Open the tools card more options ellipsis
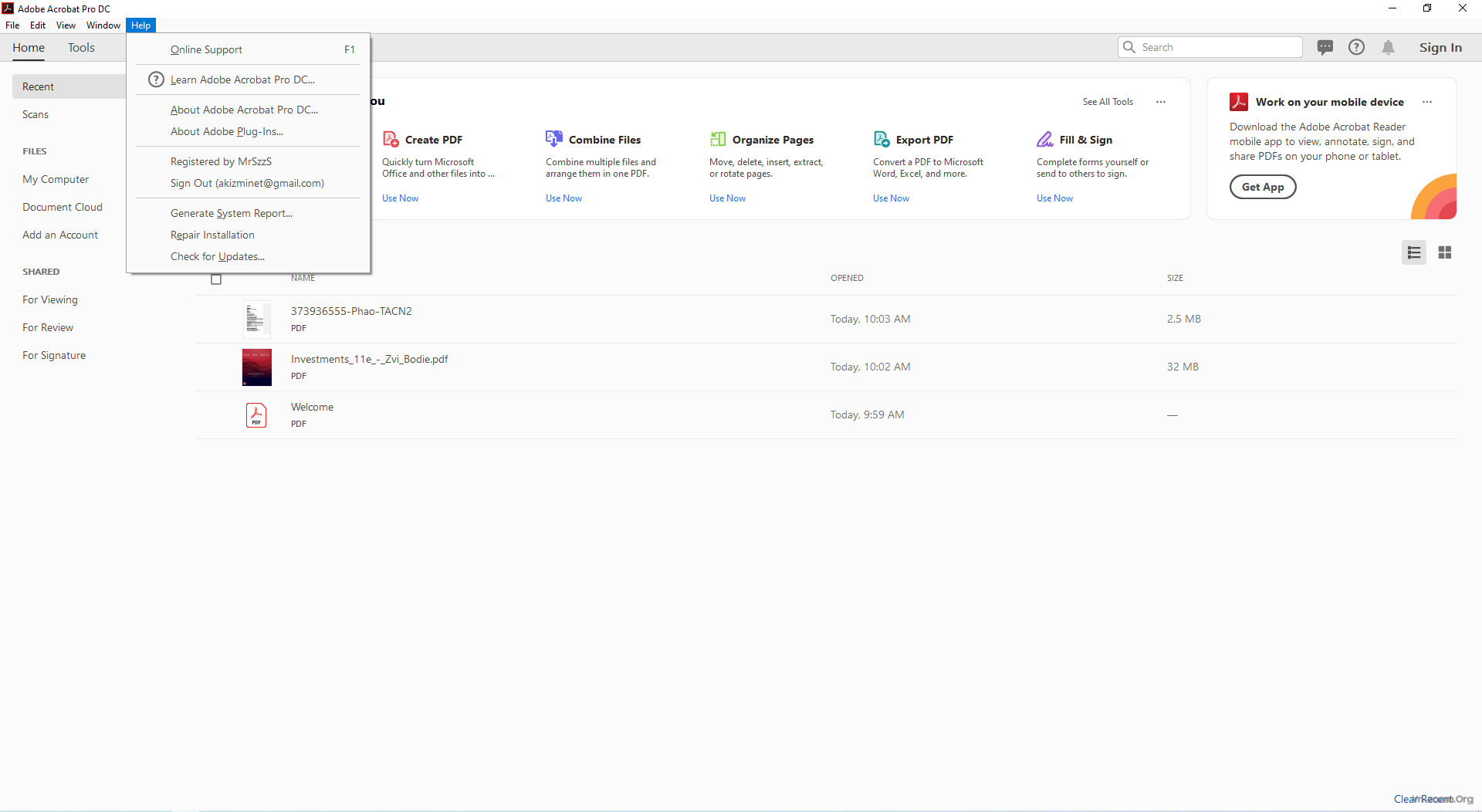Image resolution: width=1482 pixels, height=812 pixels. (1161, 102)
